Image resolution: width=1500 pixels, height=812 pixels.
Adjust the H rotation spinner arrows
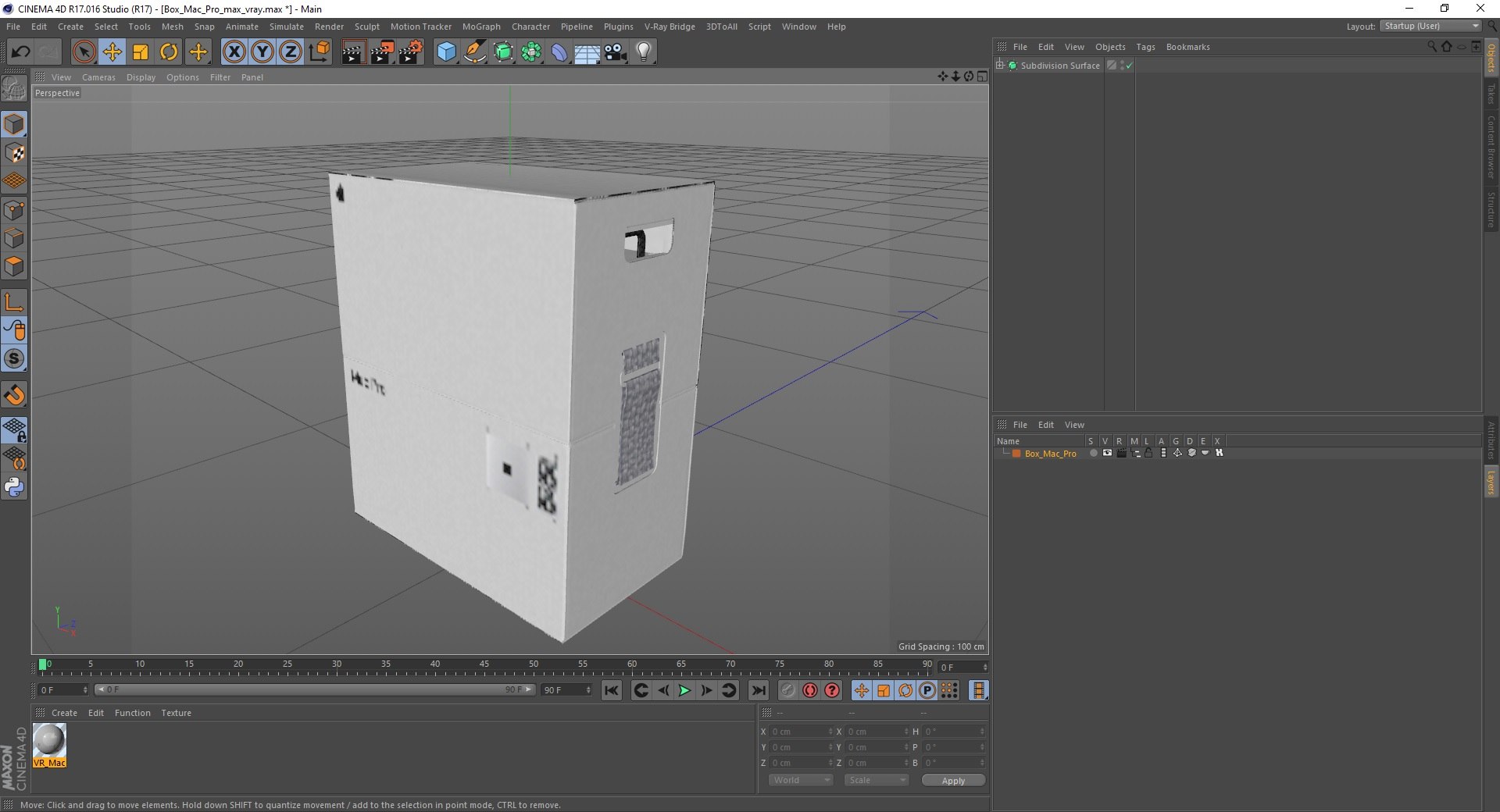click(x=982, y=732)
